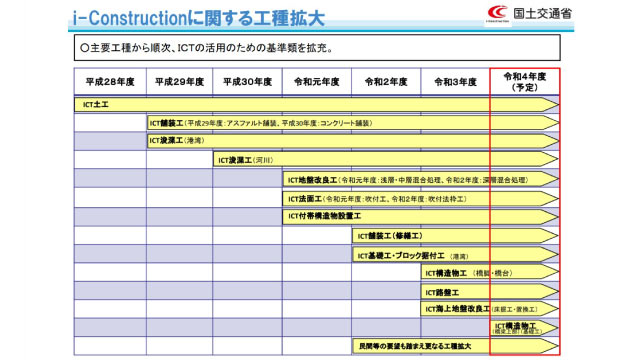Click the ICT舗装工(修繕工) bar label
This screenshot has height=360, width=640.
click(x=390, y=236)
